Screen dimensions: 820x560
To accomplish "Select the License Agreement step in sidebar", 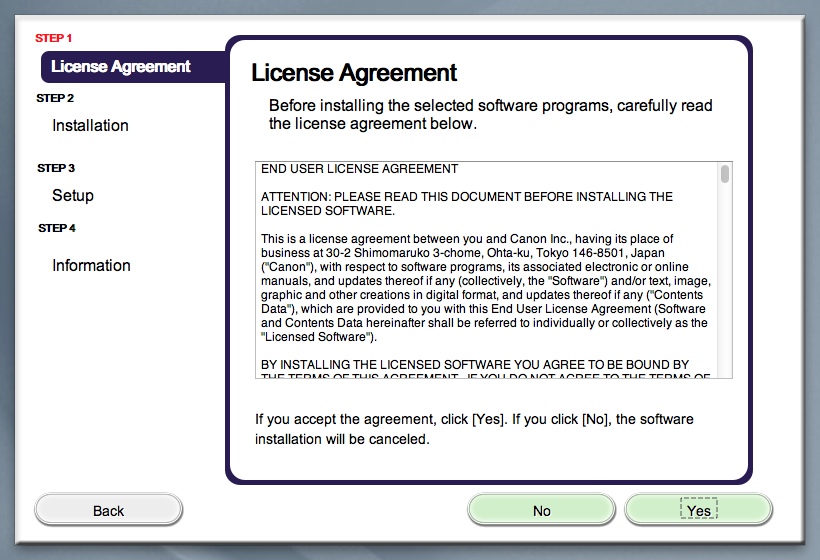I will click(121, 67).
